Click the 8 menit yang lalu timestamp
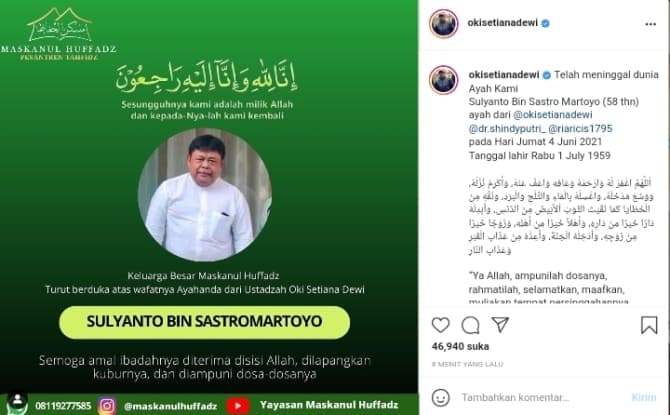This screenshot has height=415, width=670. pyautogui.click(x=467, y=364)
